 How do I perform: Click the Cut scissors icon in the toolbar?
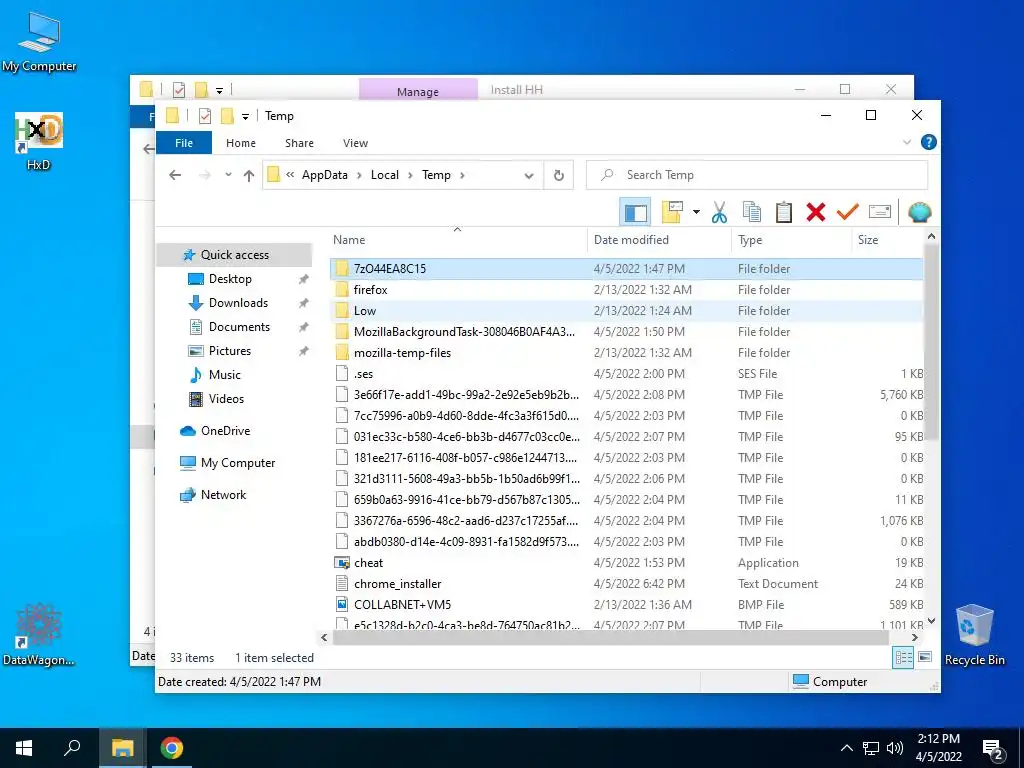[x=719, y=212]
